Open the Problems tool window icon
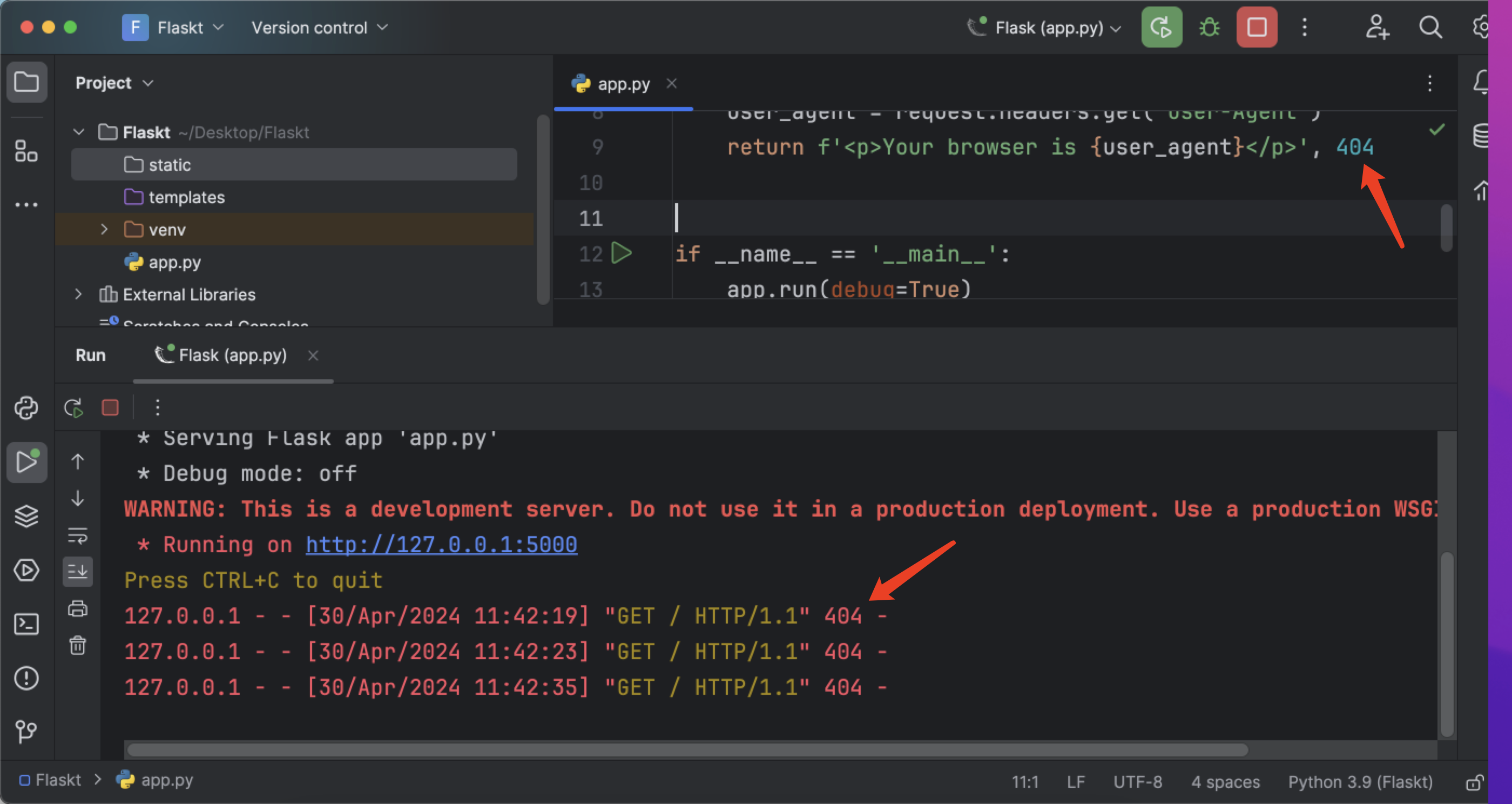 [26, 678]
